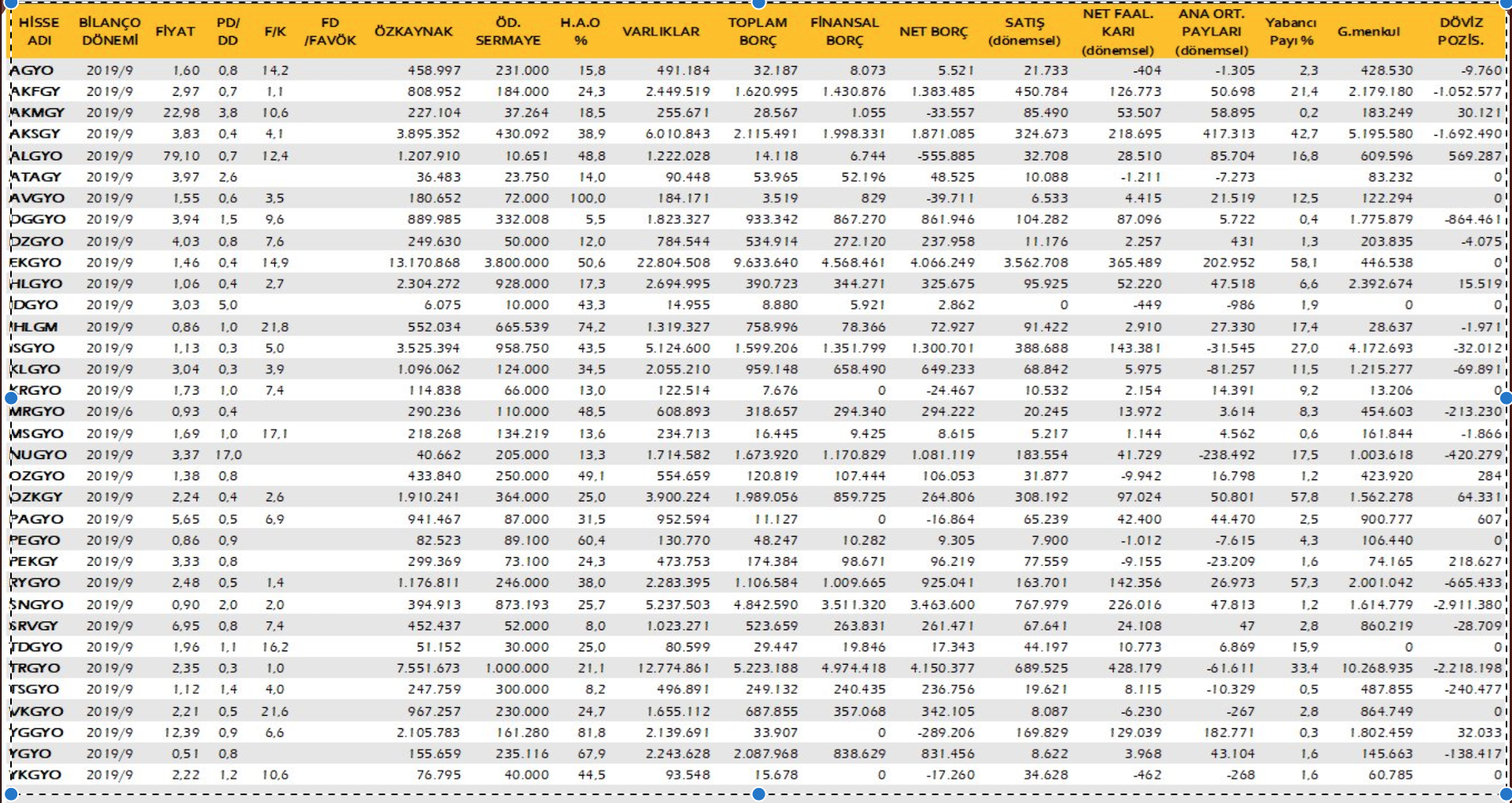
Task: Select the YKGYO sales value 34.628
Action: pyautogui.click(x=1045, y=775)
